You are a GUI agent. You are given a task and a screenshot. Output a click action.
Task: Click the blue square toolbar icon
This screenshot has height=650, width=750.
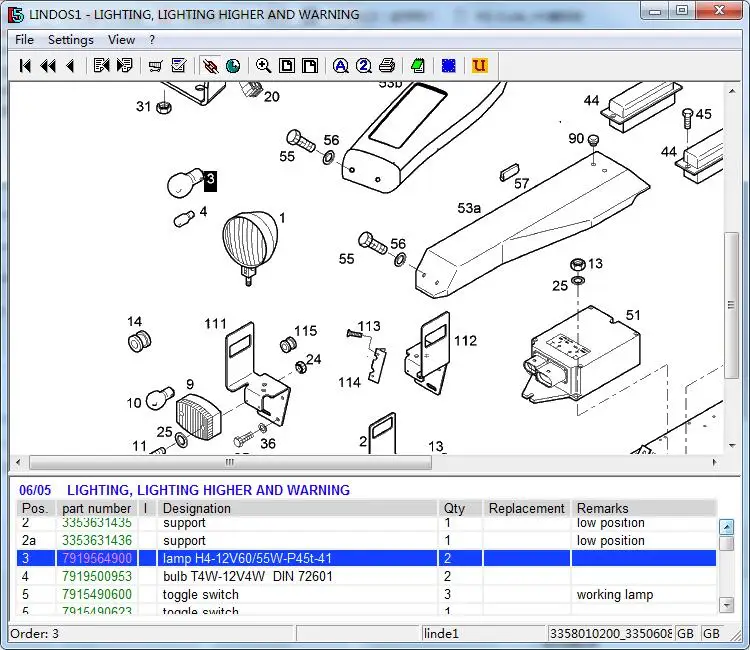click(x=449, y=66)
